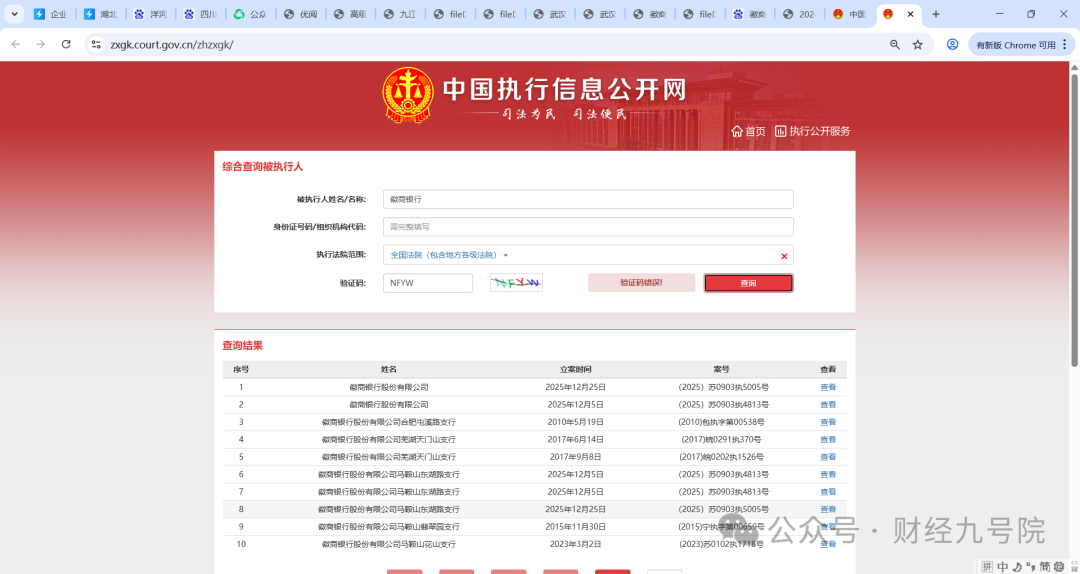Click the page vertical scrollbar thumb
Image resolution: width=1080 pixels, height=574 pixels.
tap(1074, 219)
